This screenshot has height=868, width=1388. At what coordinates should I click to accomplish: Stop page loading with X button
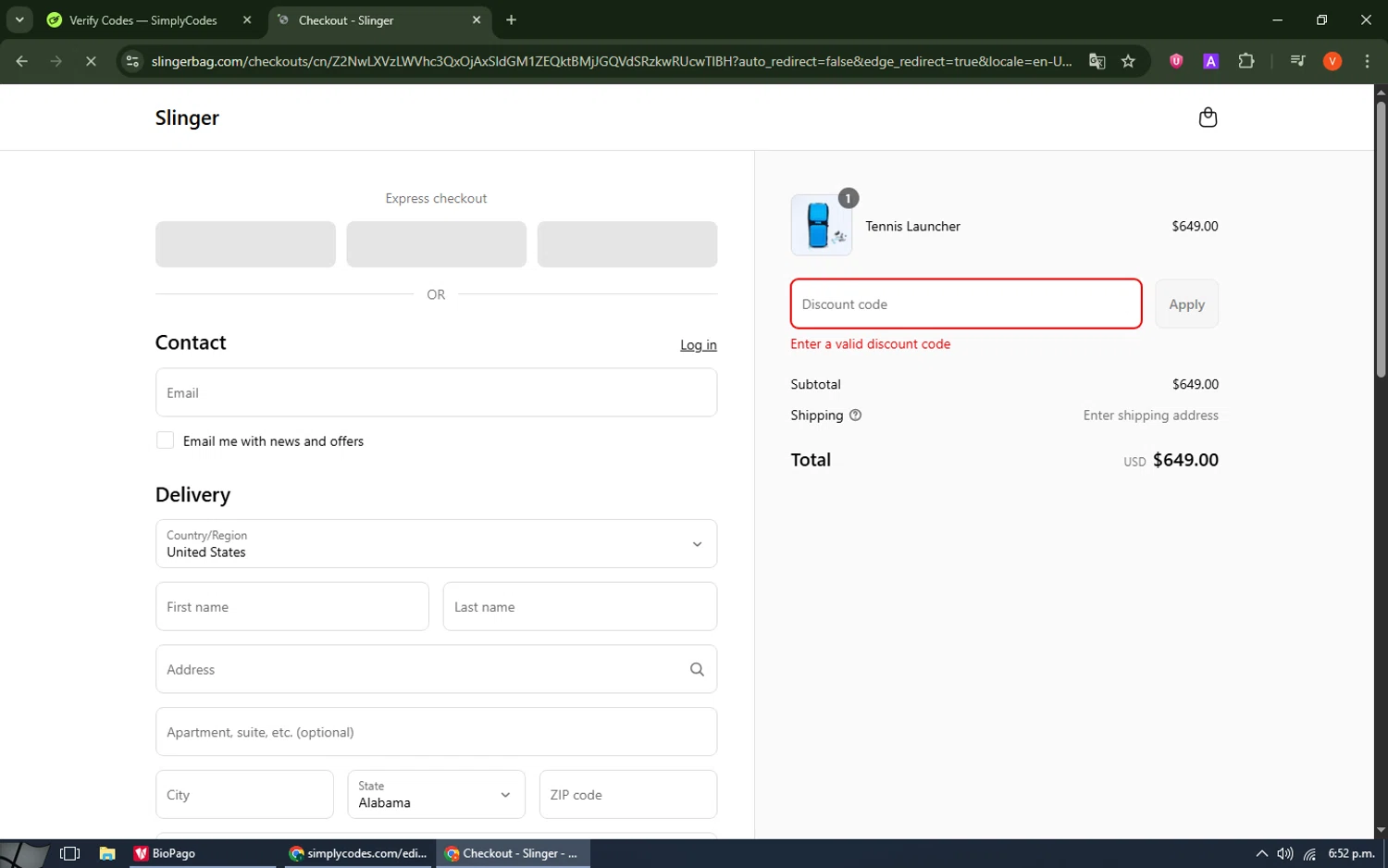tap(91, 61)
